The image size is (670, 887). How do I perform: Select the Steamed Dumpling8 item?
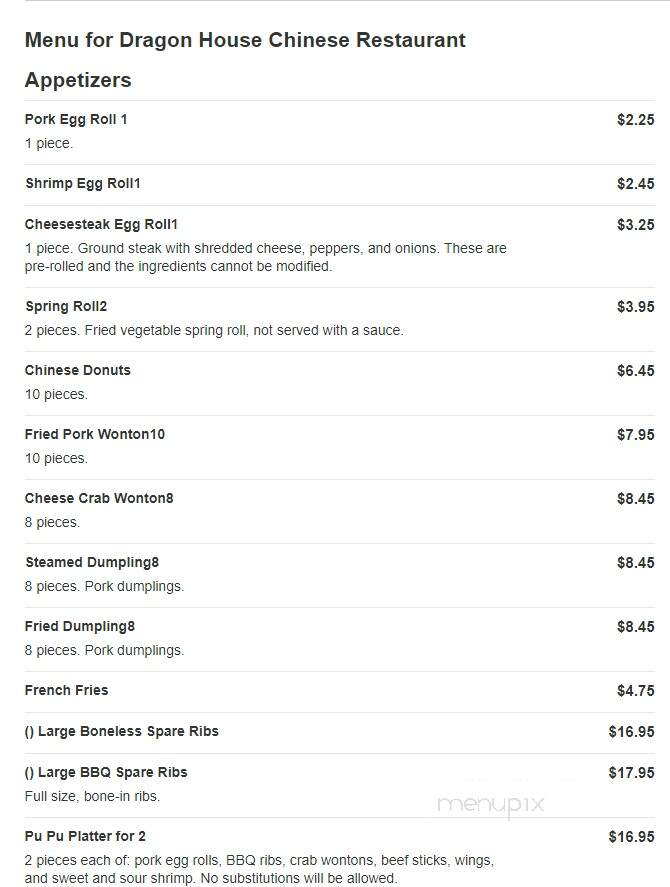point(92,562)
